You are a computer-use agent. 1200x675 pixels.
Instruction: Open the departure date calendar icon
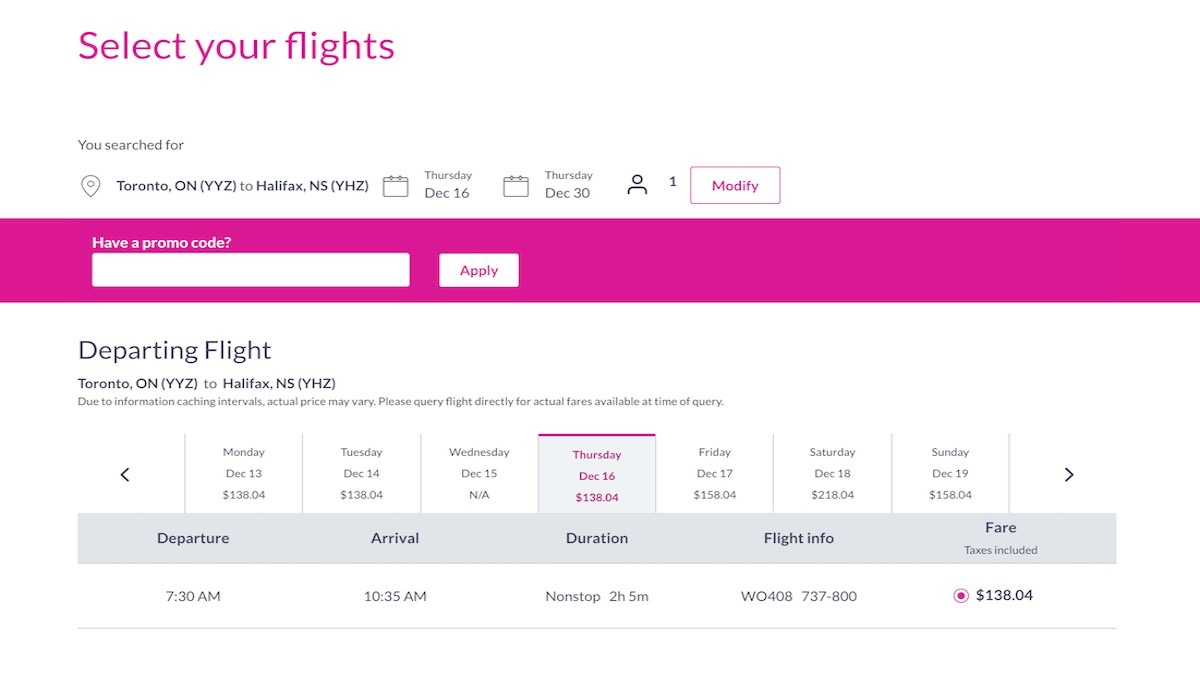click(396, 186)
